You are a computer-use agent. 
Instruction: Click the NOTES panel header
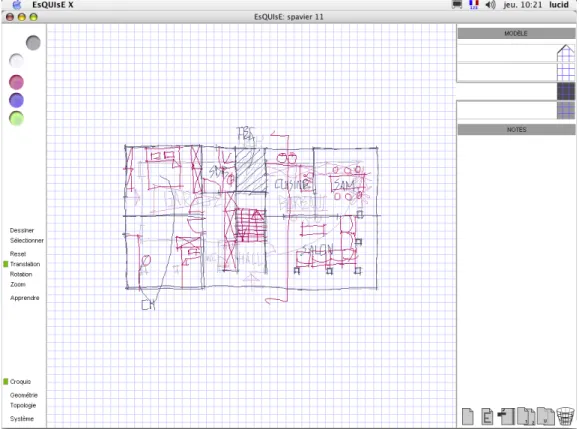tap(516, 130)
